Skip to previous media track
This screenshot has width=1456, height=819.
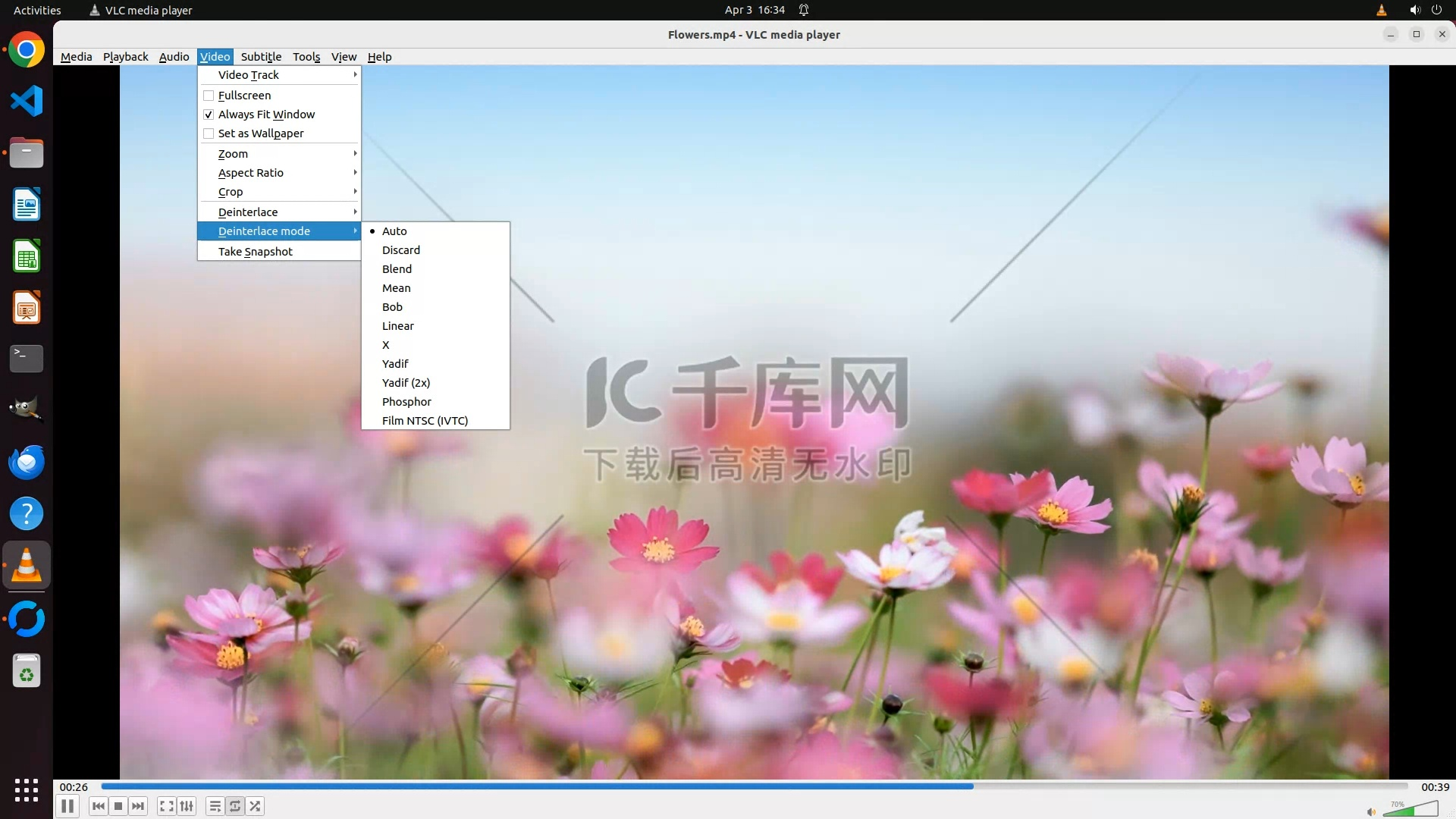(x=99, y=806)
